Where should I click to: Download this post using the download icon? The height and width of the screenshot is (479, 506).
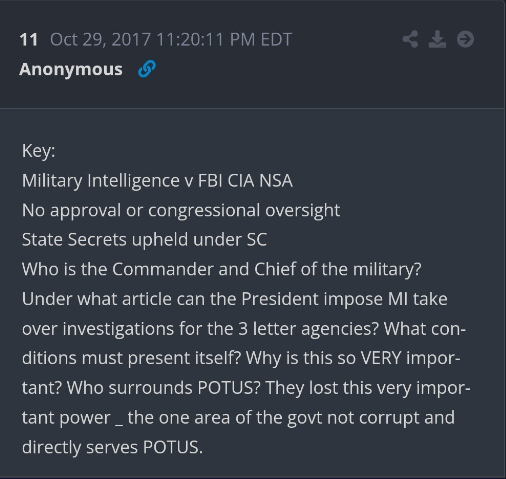pyautogui.click(x=437, y=39)
